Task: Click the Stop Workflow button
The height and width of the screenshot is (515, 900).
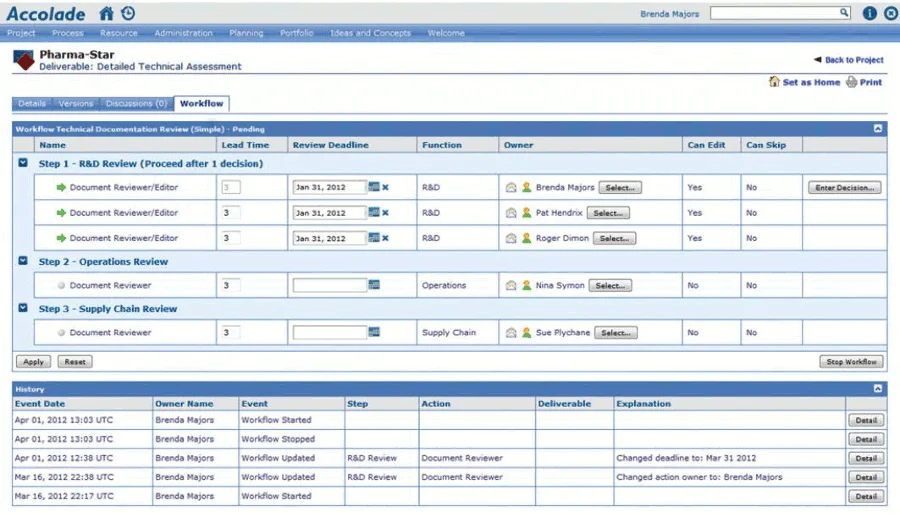Action: (x=851, y=362)
